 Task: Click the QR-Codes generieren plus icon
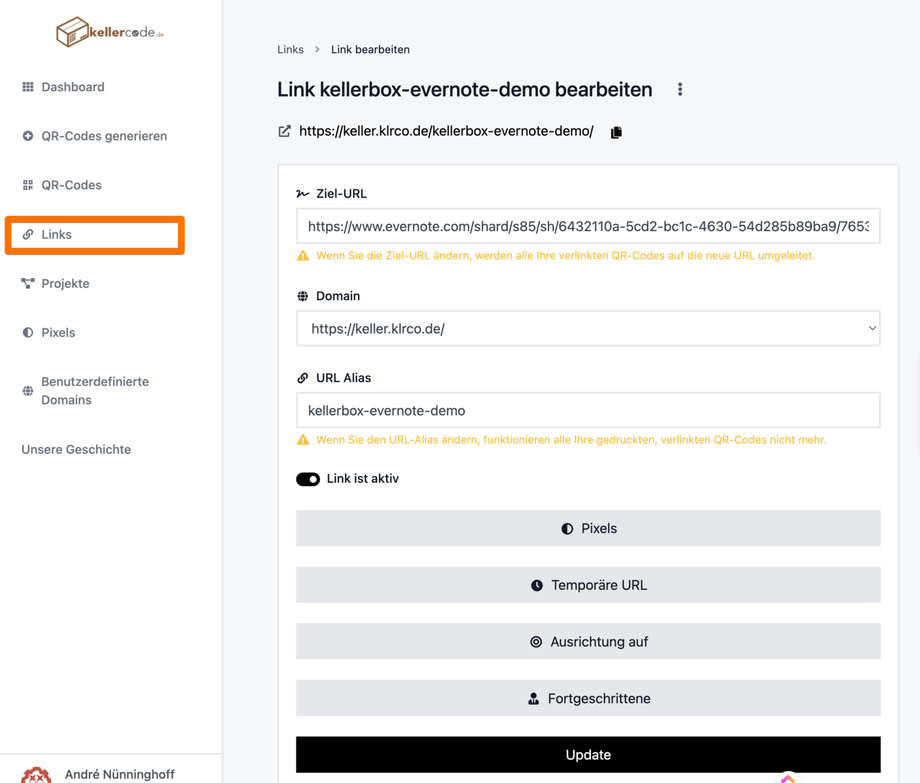point(28,136)
